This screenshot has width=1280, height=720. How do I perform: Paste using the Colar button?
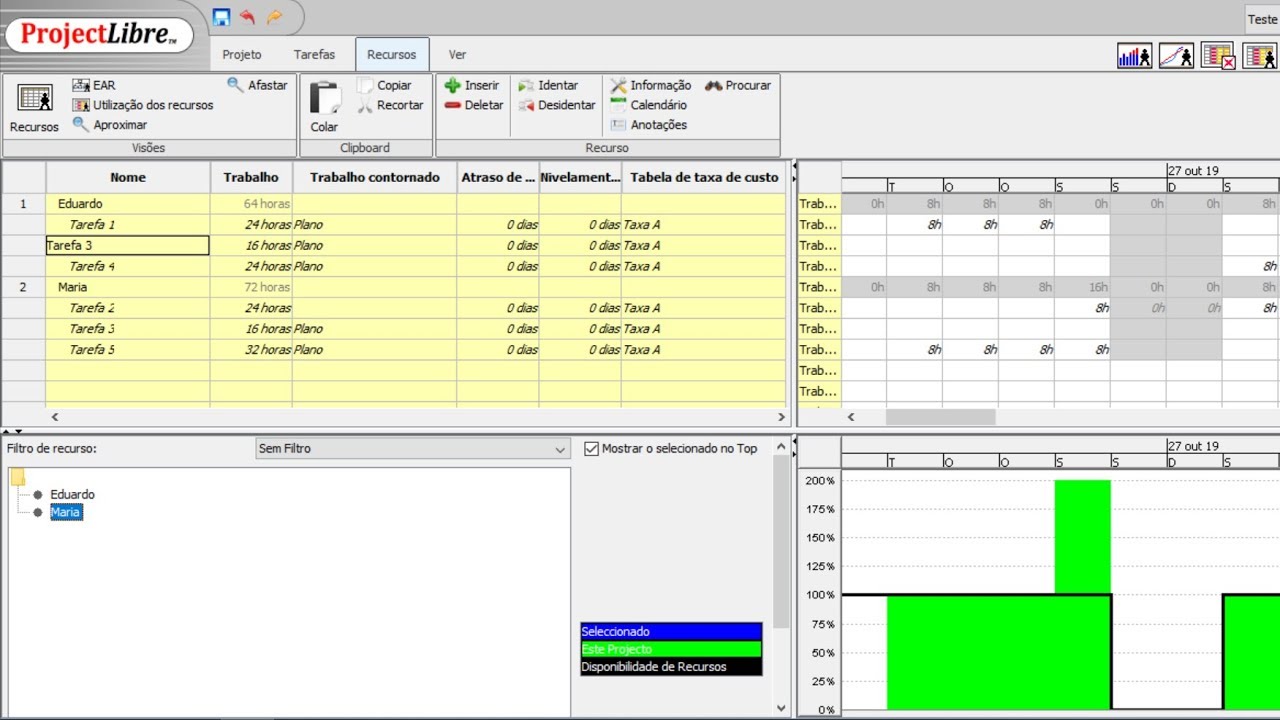point(324,107)
